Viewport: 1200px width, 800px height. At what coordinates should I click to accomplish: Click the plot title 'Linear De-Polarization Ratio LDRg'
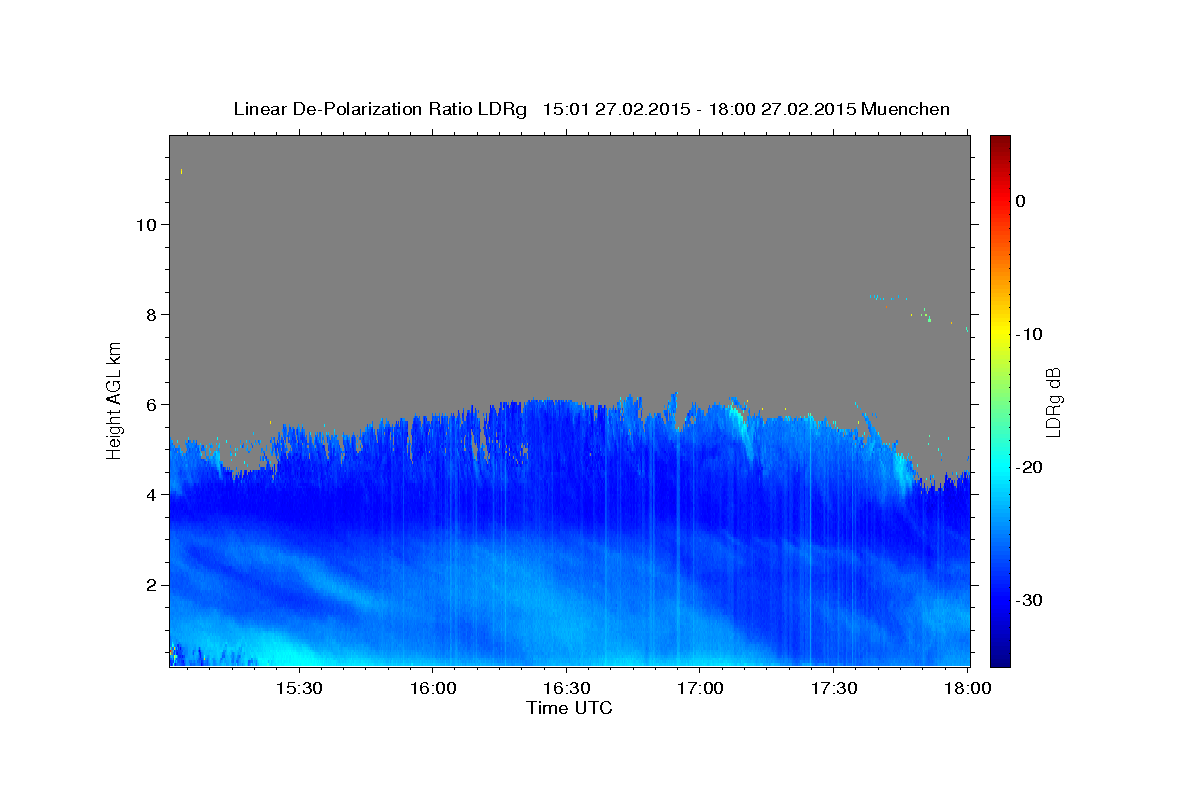[380, 109]
